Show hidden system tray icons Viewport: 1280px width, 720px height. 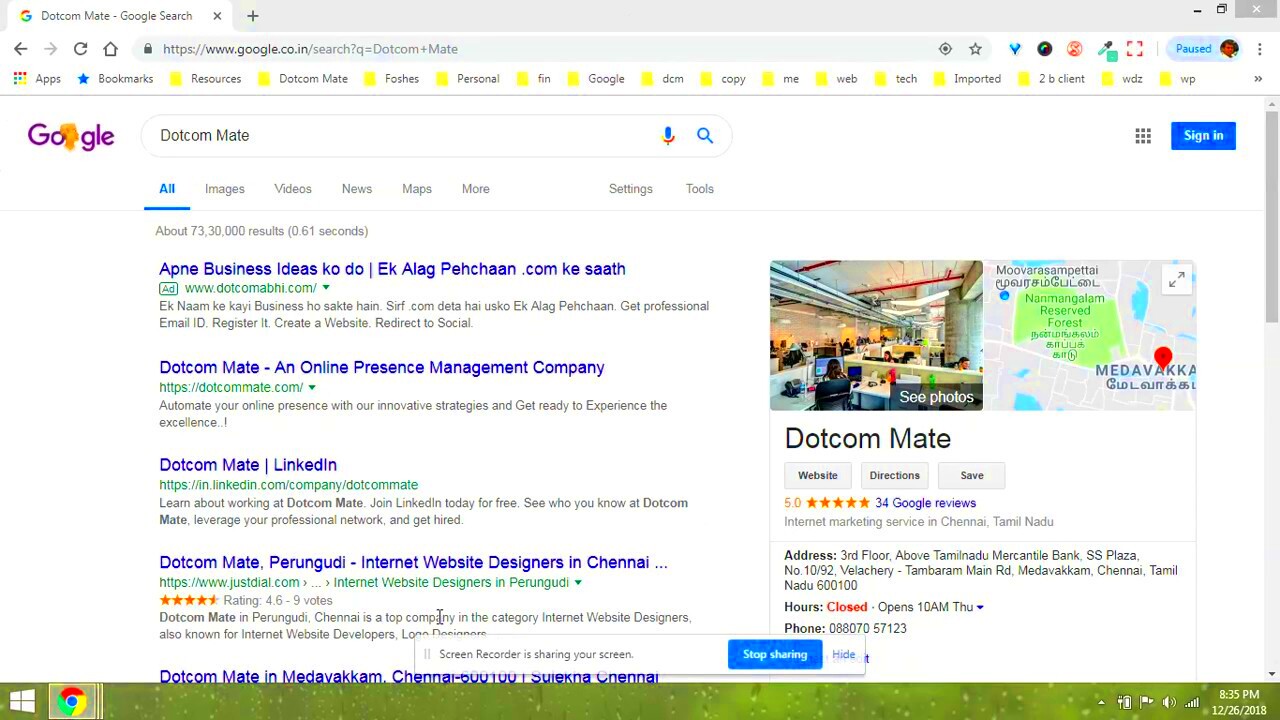(1101, 702)
